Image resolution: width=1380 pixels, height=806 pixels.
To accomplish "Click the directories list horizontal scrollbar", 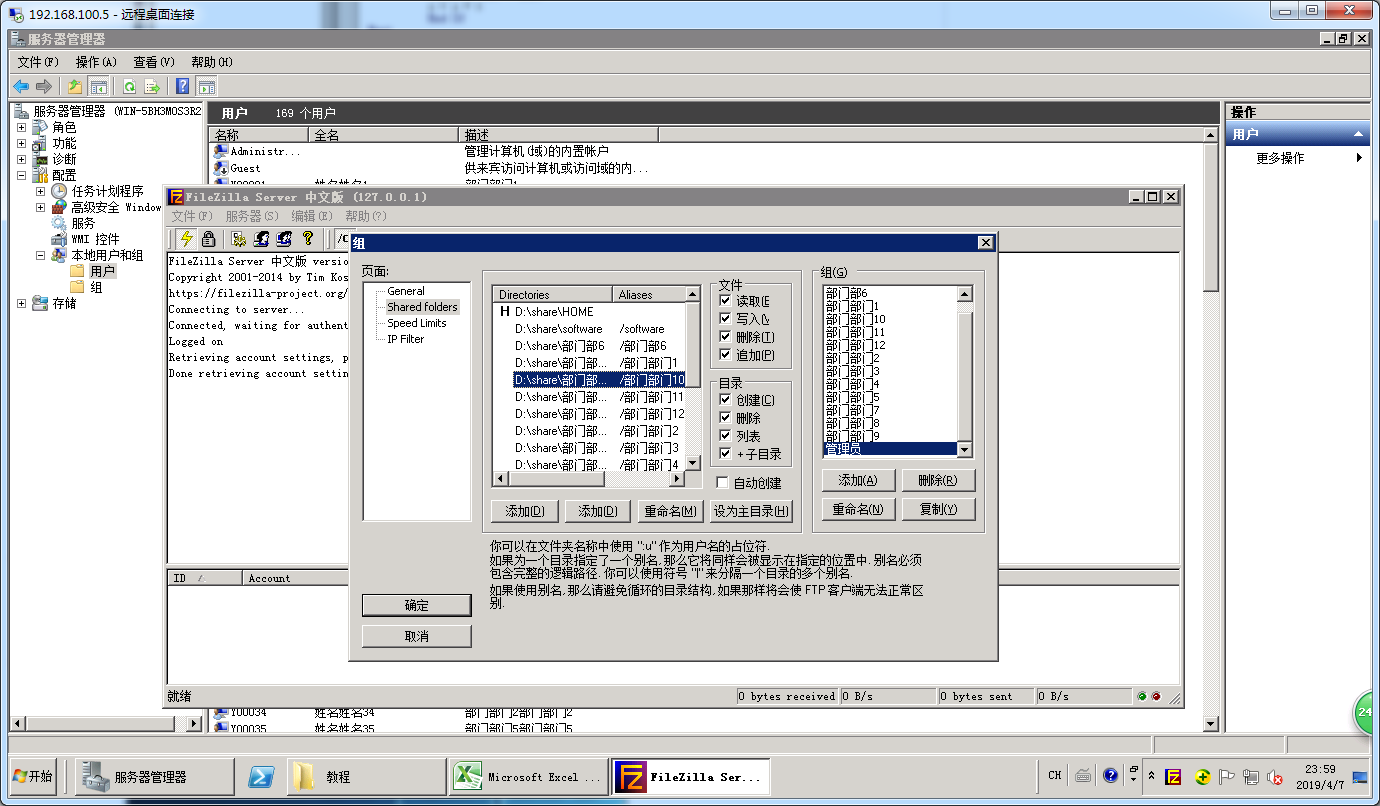I will click(x=589, y=479).
